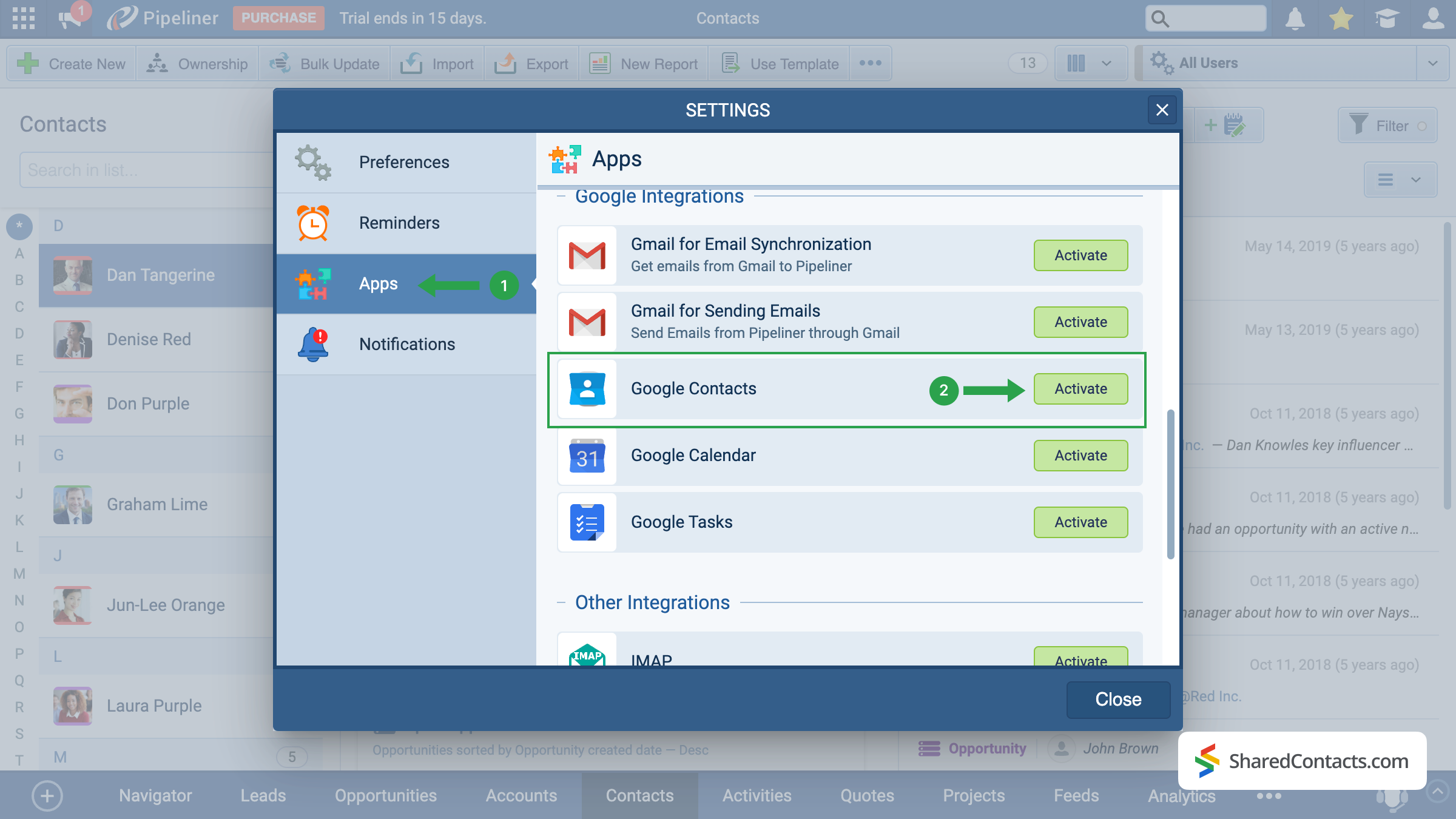1456x819 pixels.
Task: Open list view options dropdown
Action: tap(1400, 180)
